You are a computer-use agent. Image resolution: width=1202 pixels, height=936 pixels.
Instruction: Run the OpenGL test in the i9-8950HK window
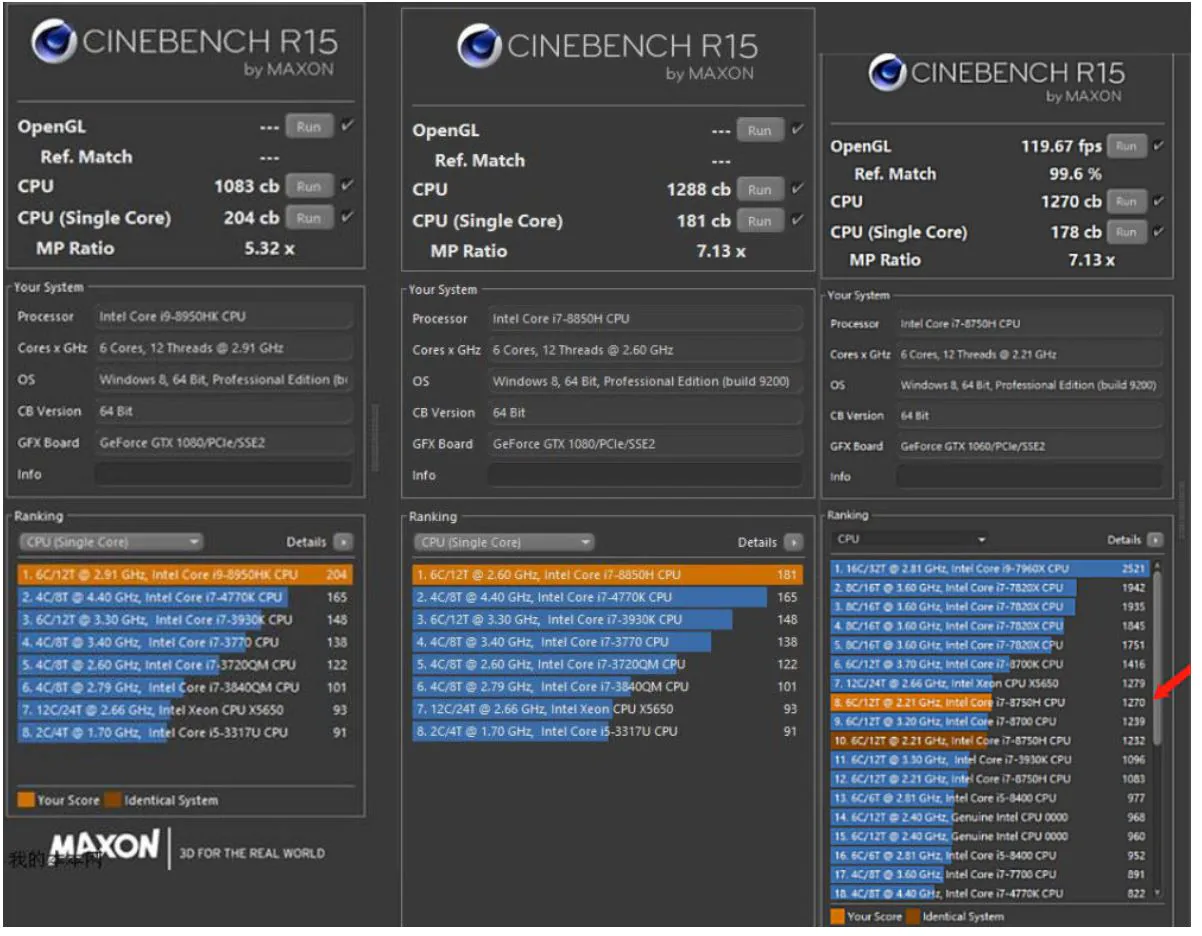click(309, 127)
